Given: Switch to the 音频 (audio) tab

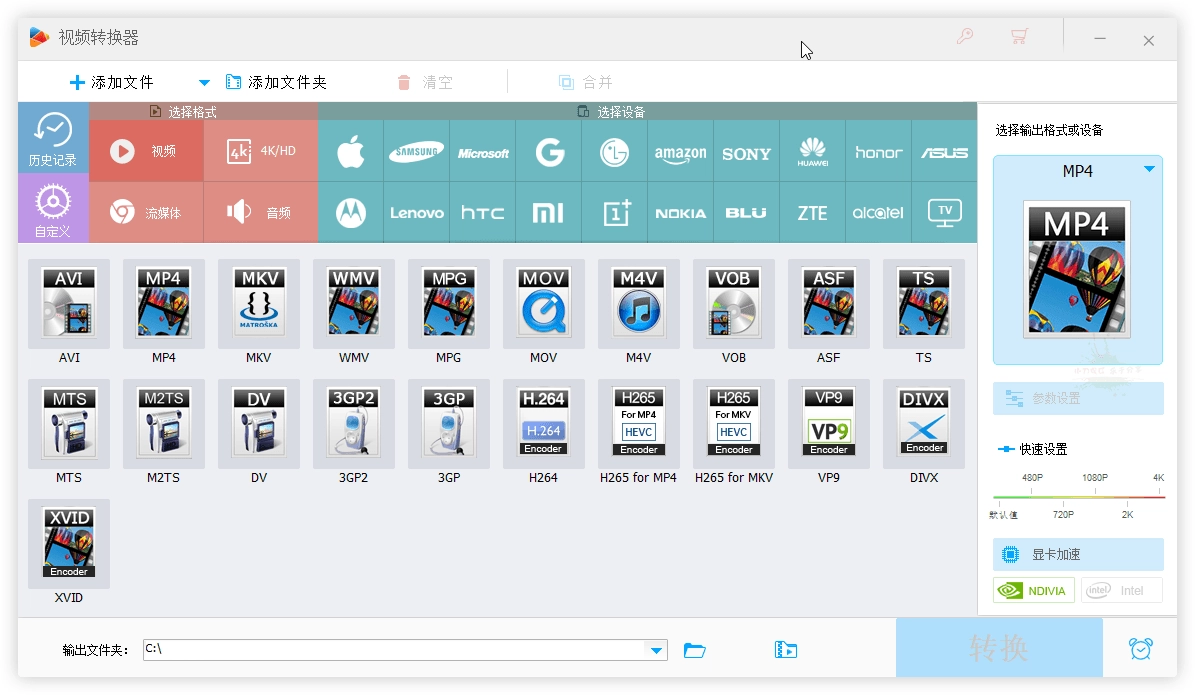Looking at the screenshot, I should [260, 212].
